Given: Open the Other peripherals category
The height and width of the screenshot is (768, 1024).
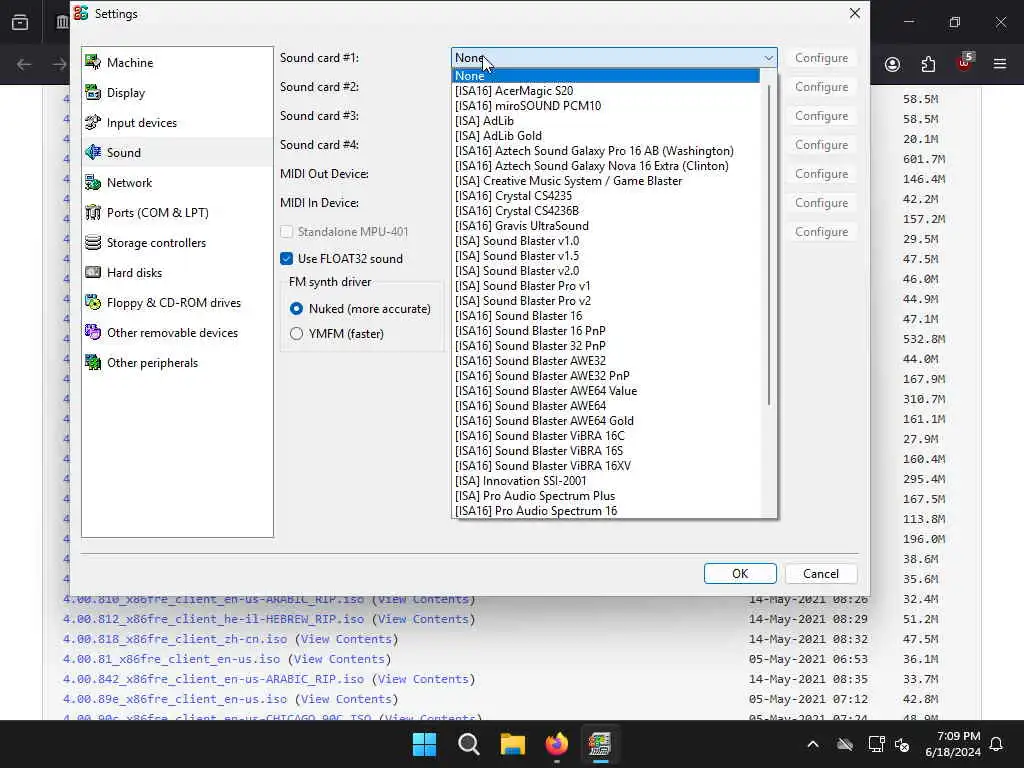Looking at the screenshot, I should coord(177,363).
